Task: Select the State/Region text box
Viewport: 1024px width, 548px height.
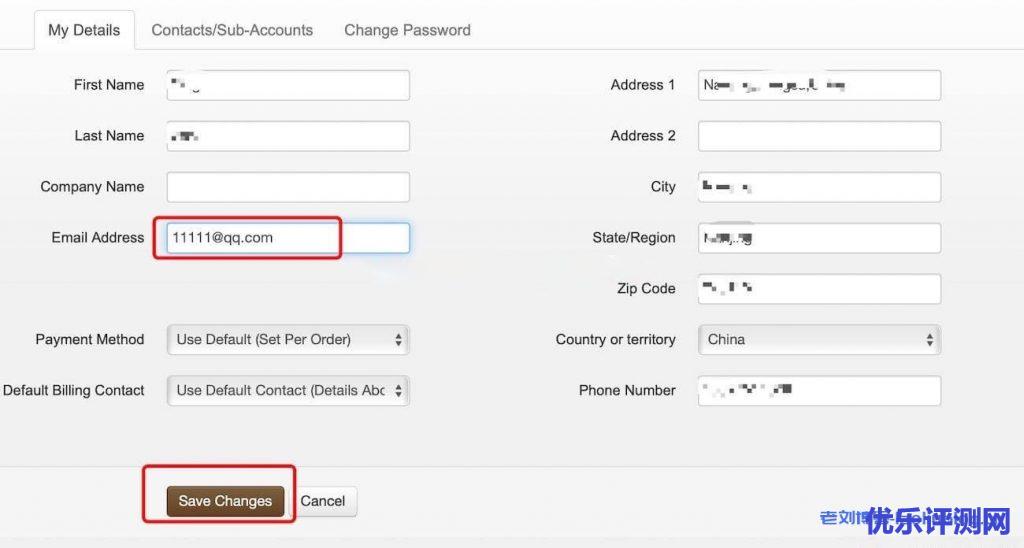Action: [820, 238]
